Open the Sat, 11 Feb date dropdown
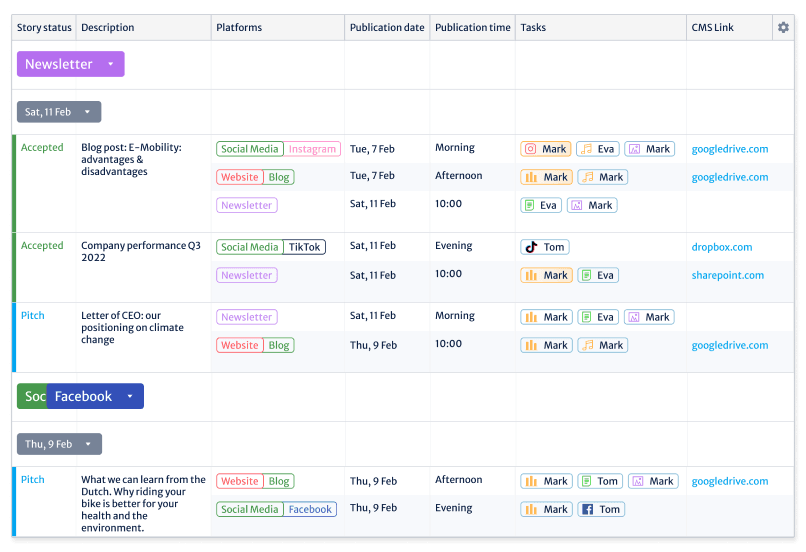 [87, 112]
